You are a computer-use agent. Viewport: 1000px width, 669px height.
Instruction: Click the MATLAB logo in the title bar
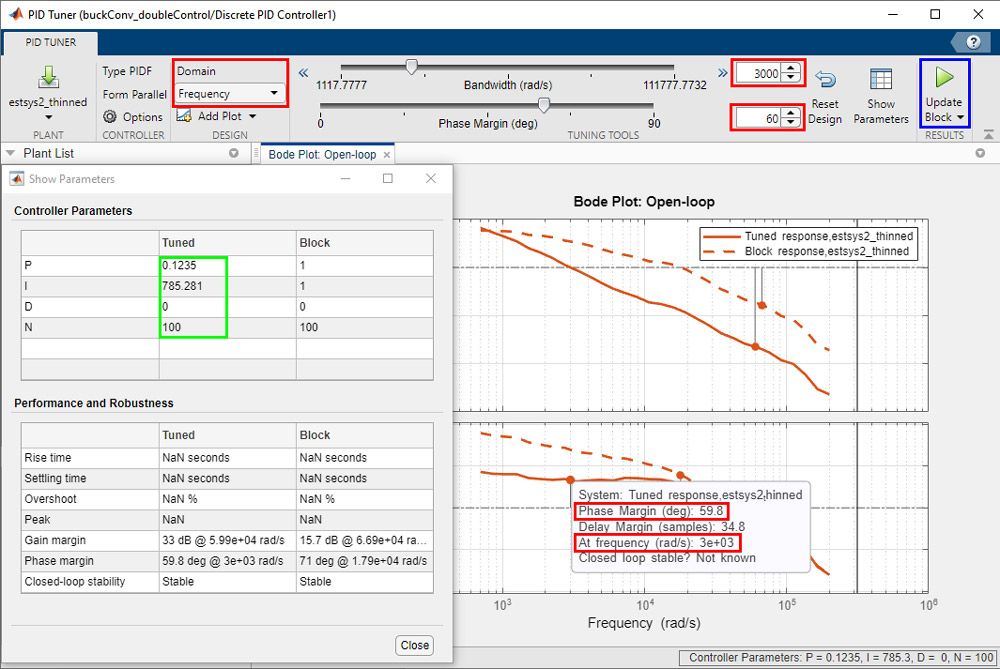pos(14,14)
